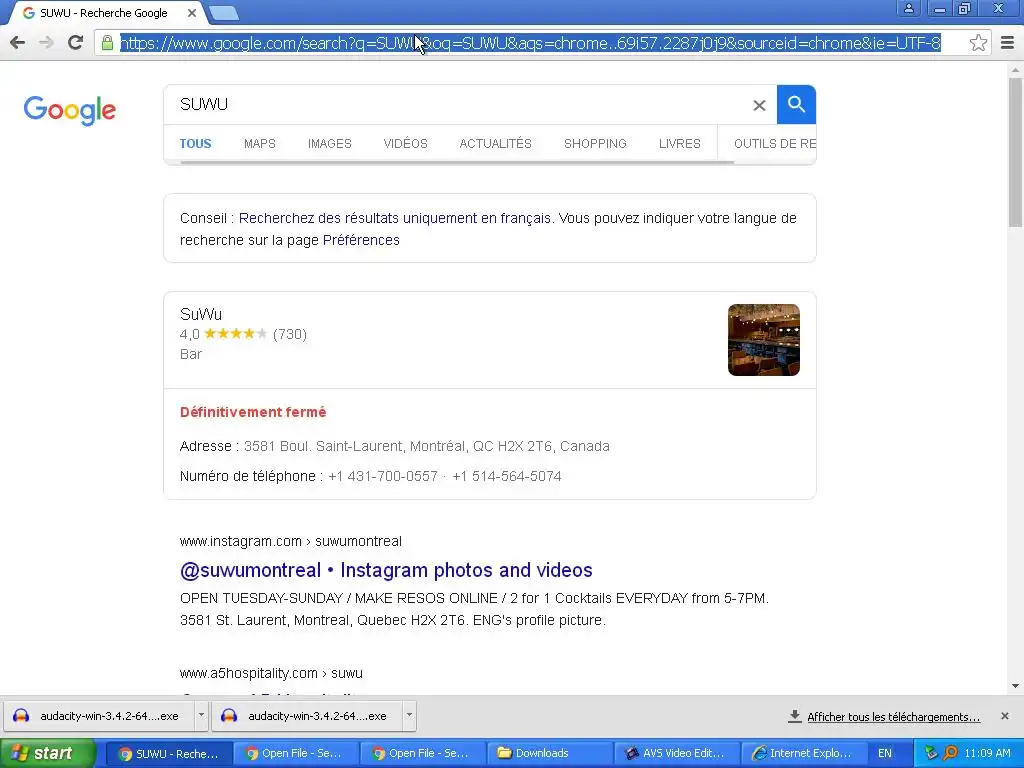Close the SUWU - Recherche Google tab
The width and height of the screenshot is (1024, 768).
click(191, 13)
